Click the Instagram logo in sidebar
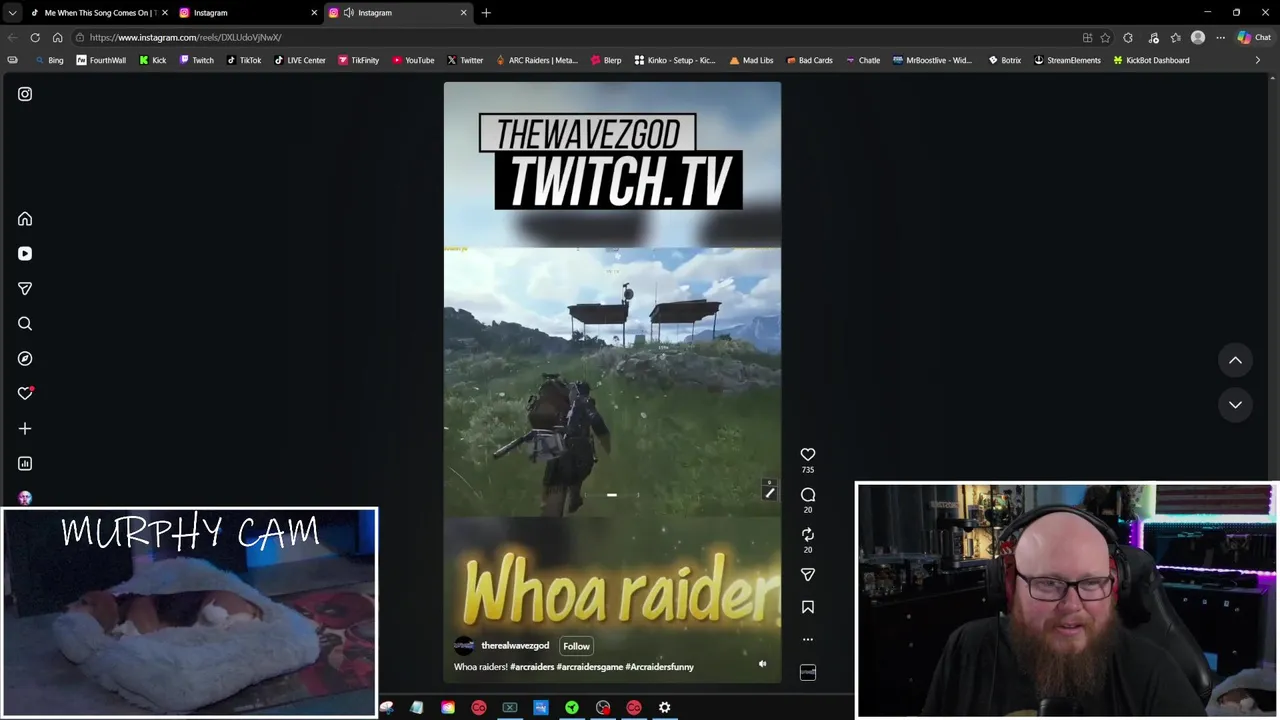Viewport: 1280px width, 720px height. 25,94
